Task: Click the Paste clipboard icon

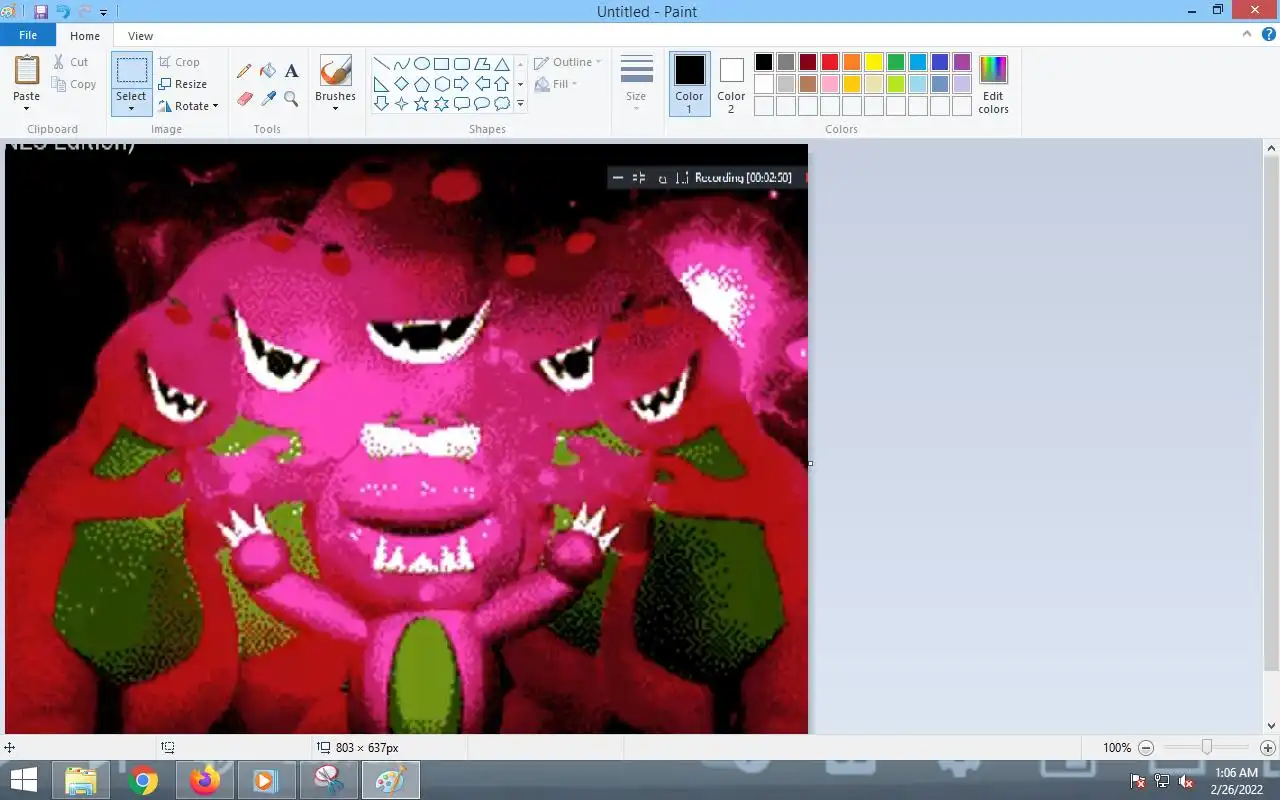Action: (27, 71)
